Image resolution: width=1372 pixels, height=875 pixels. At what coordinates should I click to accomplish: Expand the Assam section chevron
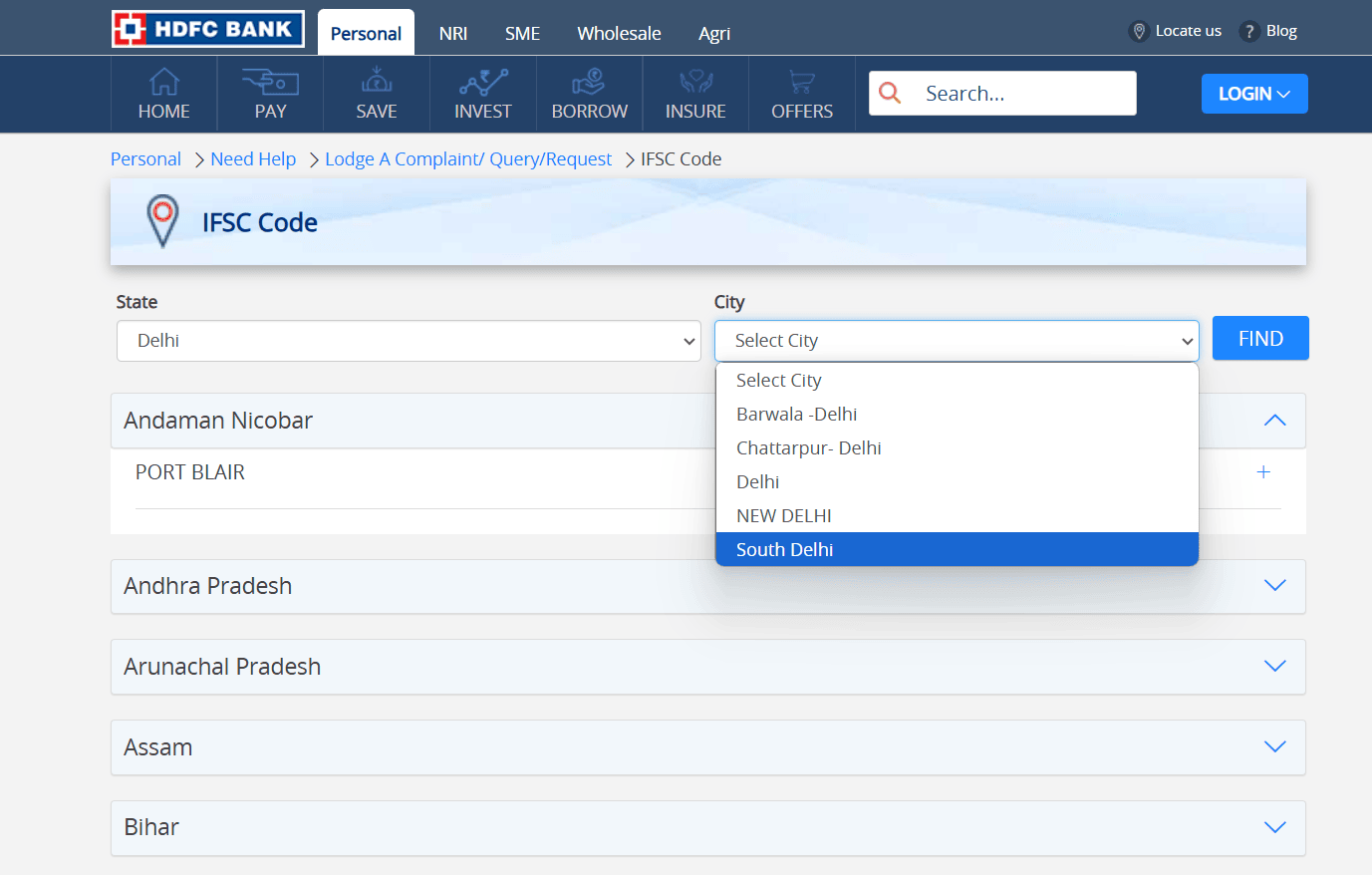(x=1274, y=746)
